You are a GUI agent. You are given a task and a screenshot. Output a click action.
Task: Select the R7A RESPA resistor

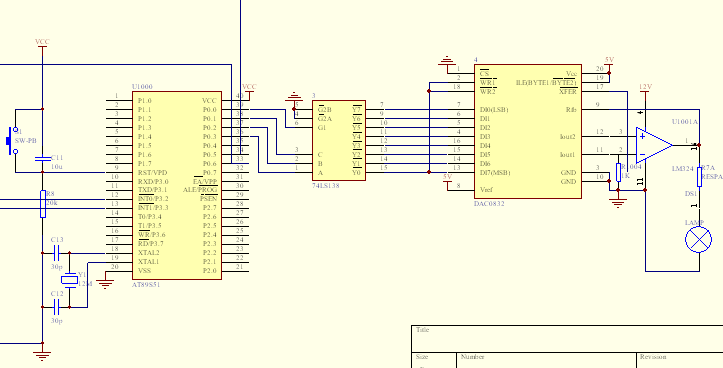click(699, 177)
